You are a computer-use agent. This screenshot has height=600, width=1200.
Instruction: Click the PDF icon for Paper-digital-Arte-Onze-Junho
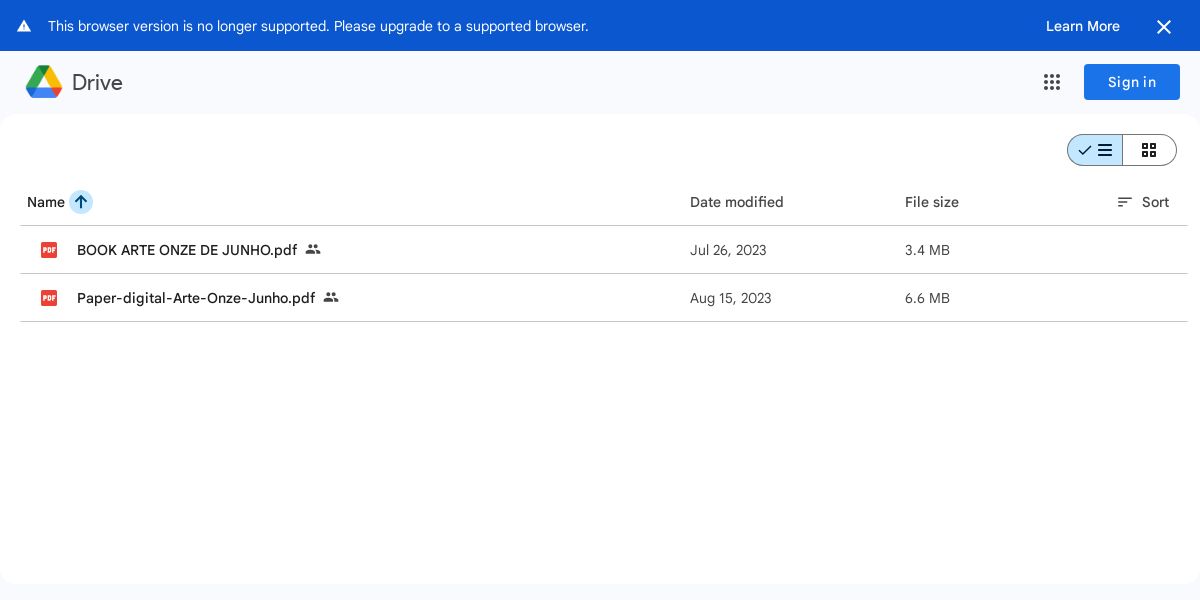coord(49,298)
